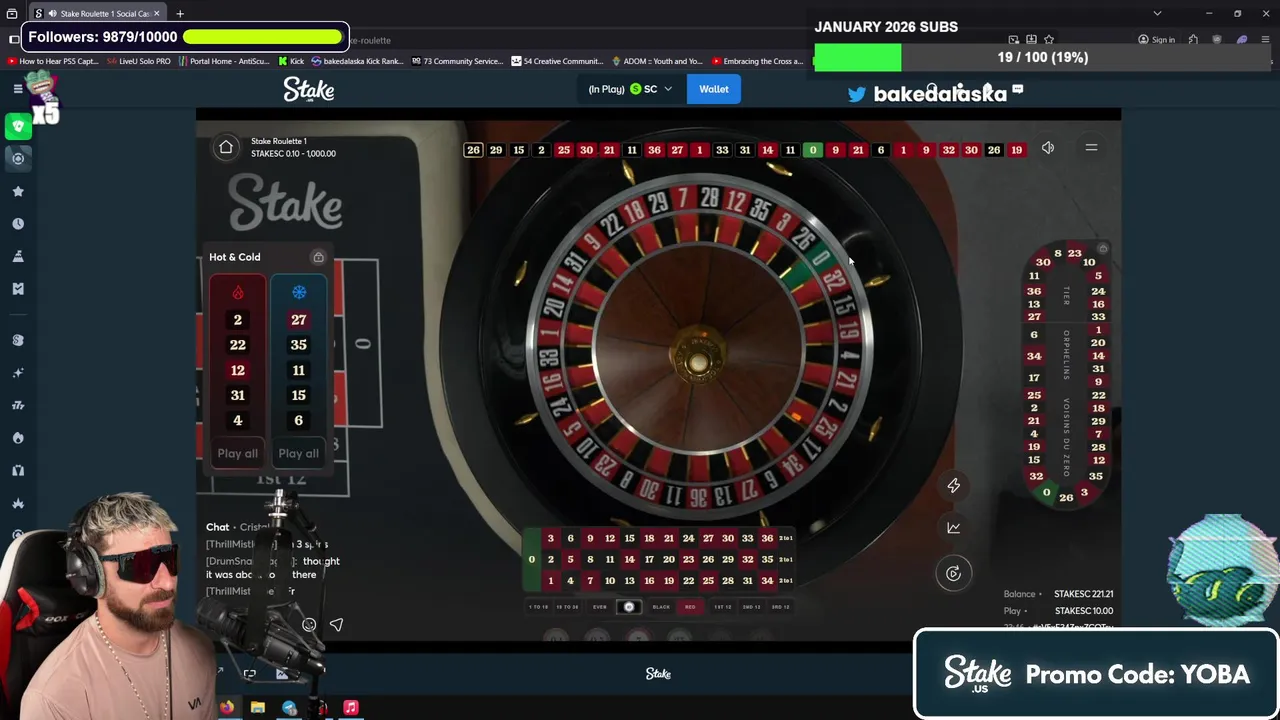Bet on 3RD 12 dozen
The height and width of the screenshot is (720, 1280).
781,607
